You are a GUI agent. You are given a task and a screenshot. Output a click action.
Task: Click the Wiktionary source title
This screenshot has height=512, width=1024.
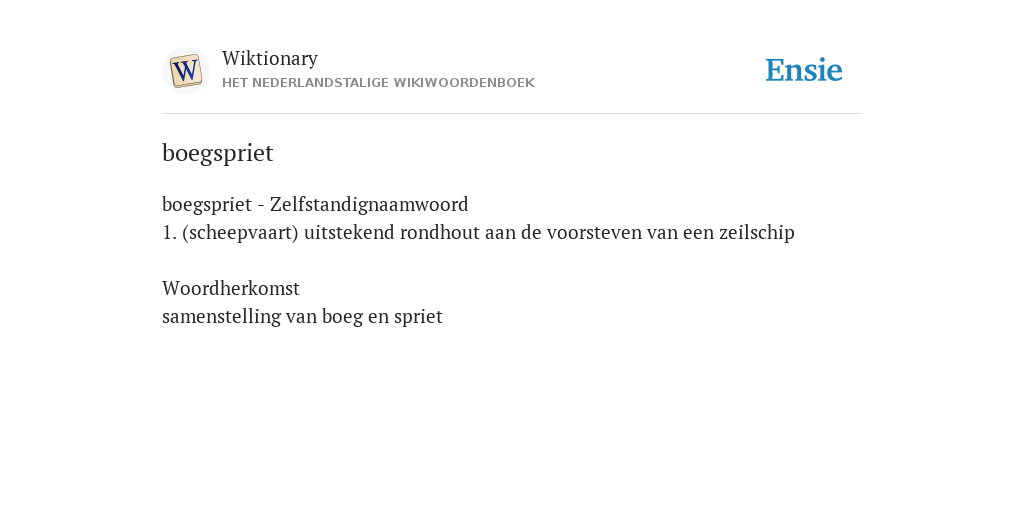pos(270,58)
